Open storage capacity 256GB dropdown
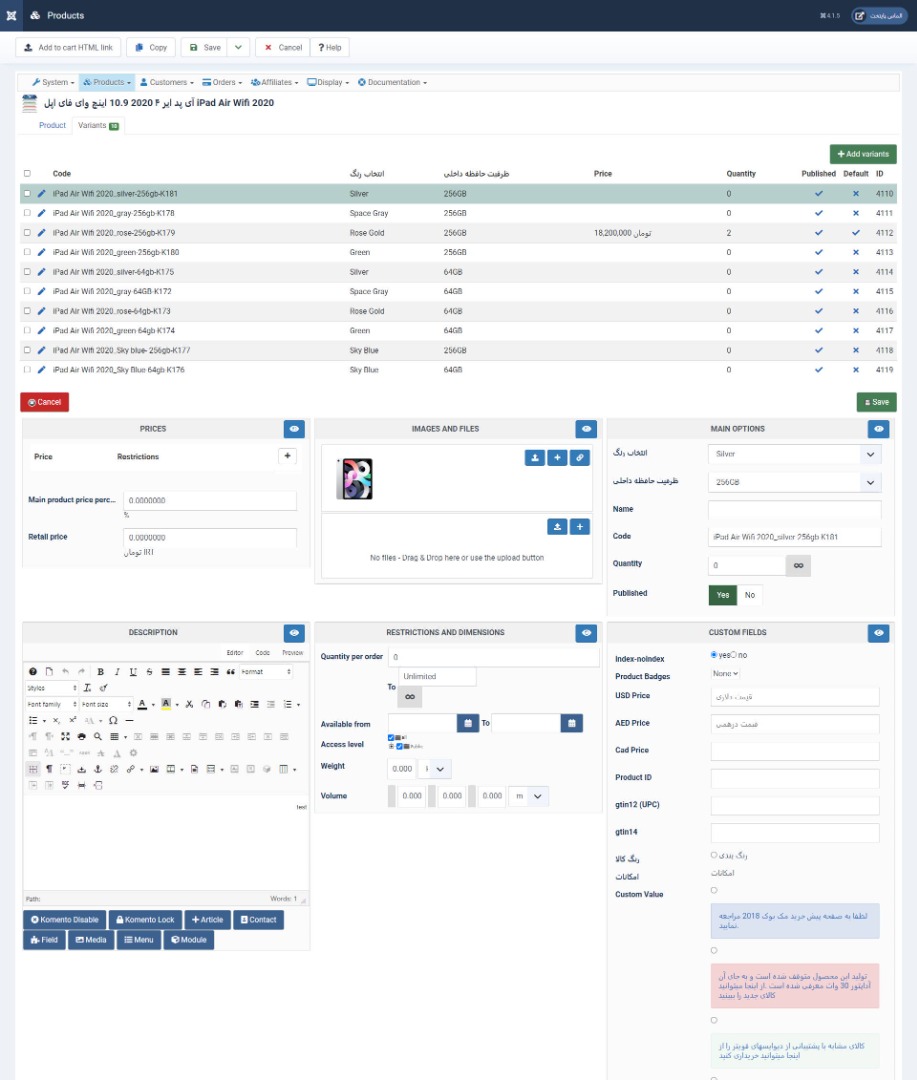This screenshot has height=1080, width=917. click(794, 482)
